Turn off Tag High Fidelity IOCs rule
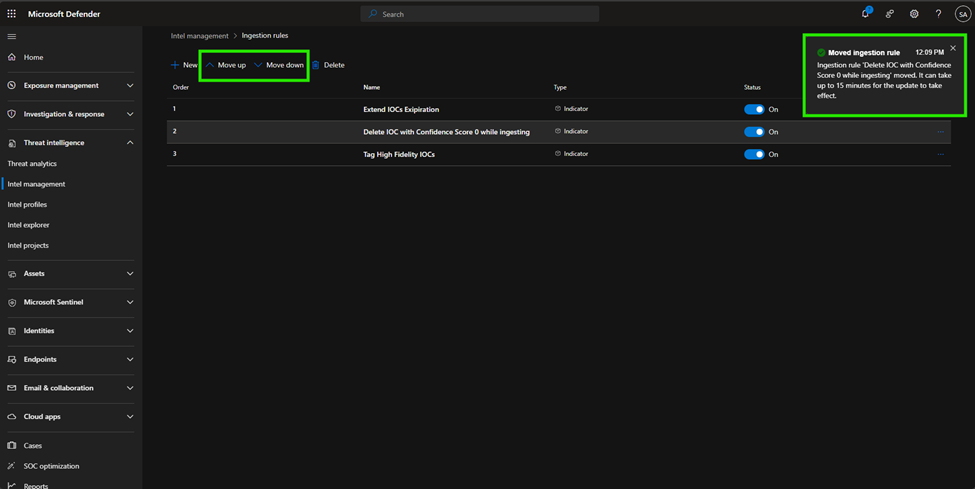 pyautogui.click(x=754, y=154)
